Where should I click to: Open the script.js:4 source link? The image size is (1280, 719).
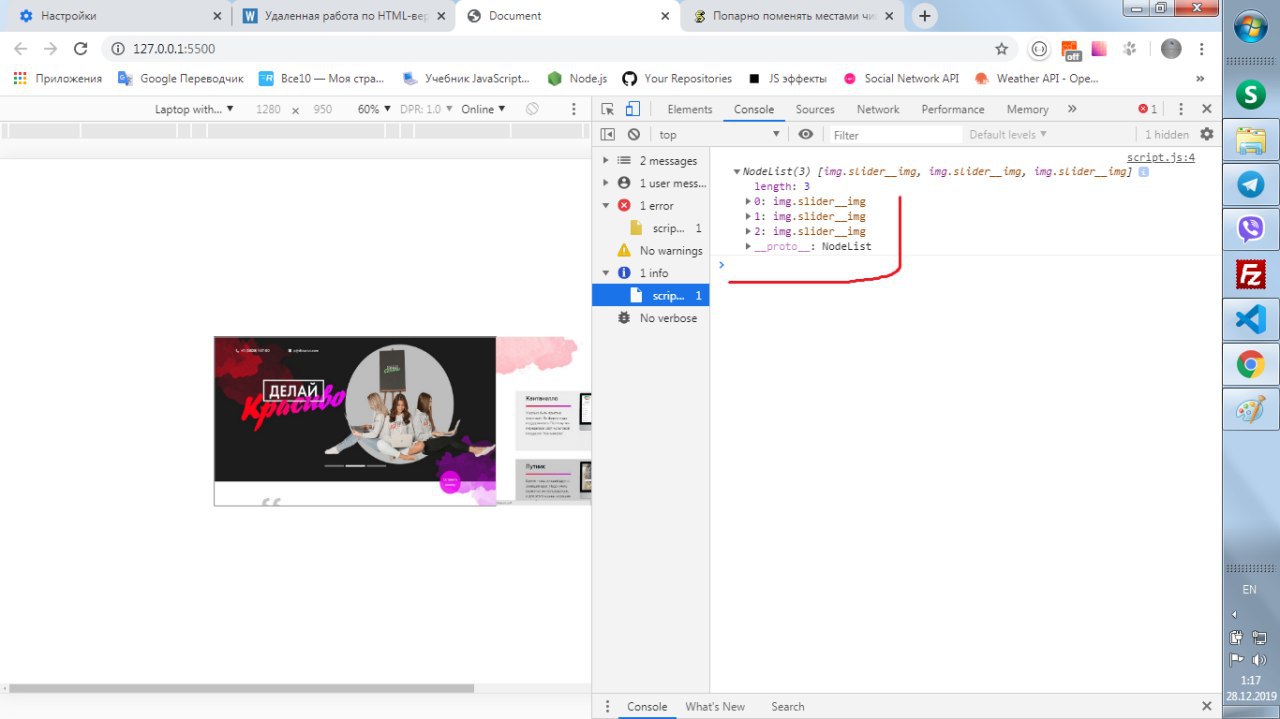pyautogui.click(x=1160, y=157)
